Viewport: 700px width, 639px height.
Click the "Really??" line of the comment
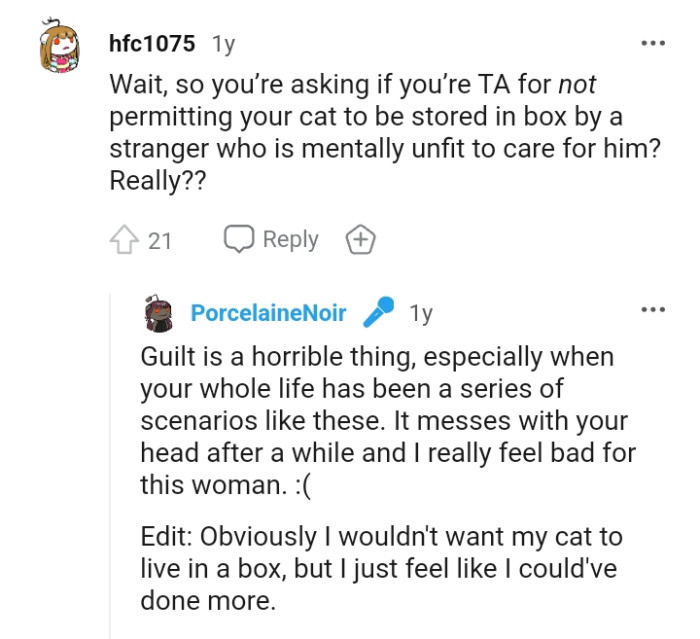[155, 183]
